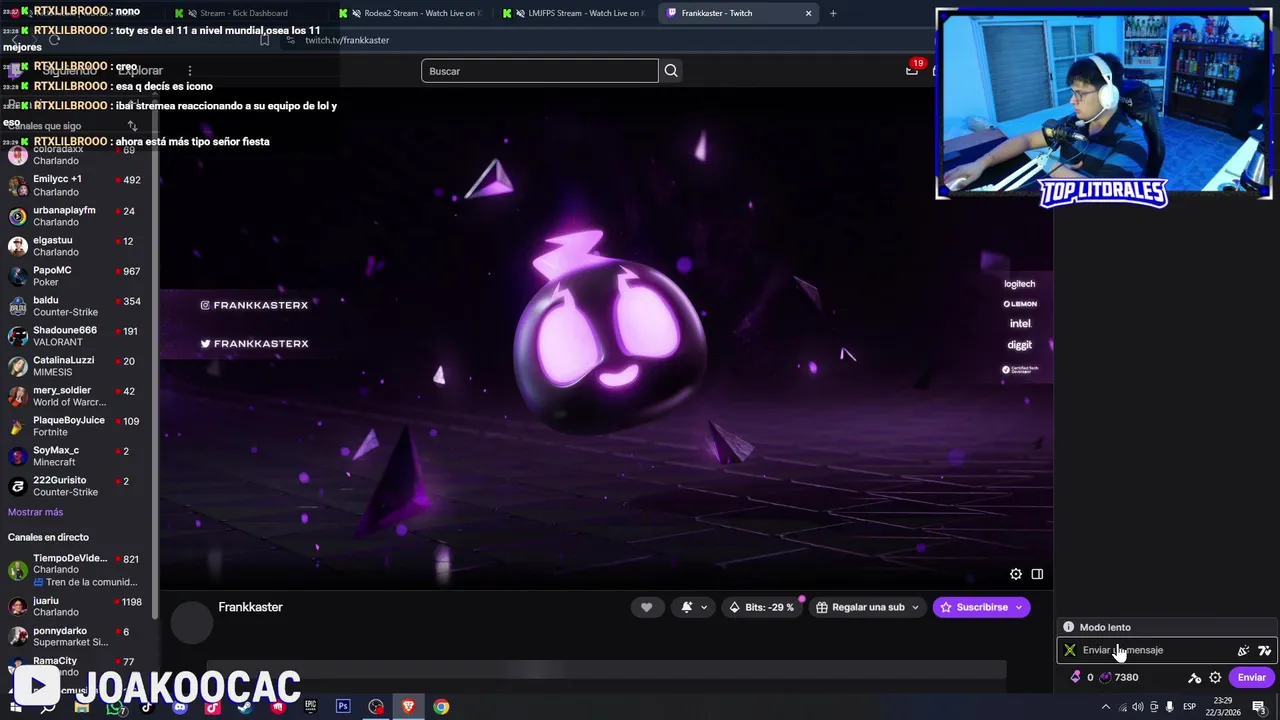1280x720 pixels.
Task: Click the Frankkaster channel name
Action: (250, 607)
